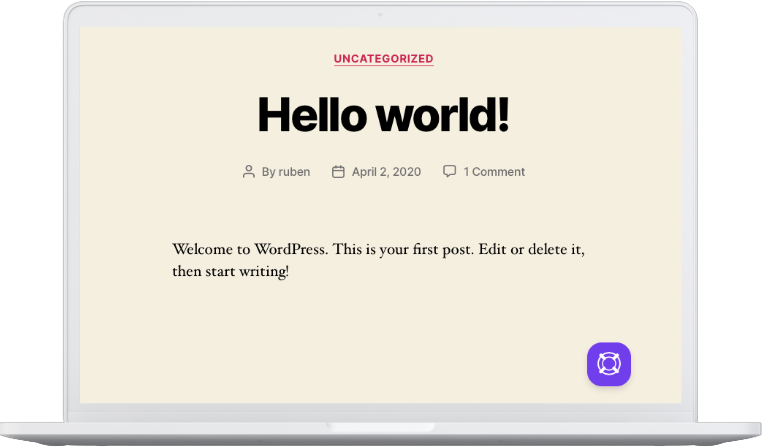Open the purple lifebuoy help widget

(609, 364)
